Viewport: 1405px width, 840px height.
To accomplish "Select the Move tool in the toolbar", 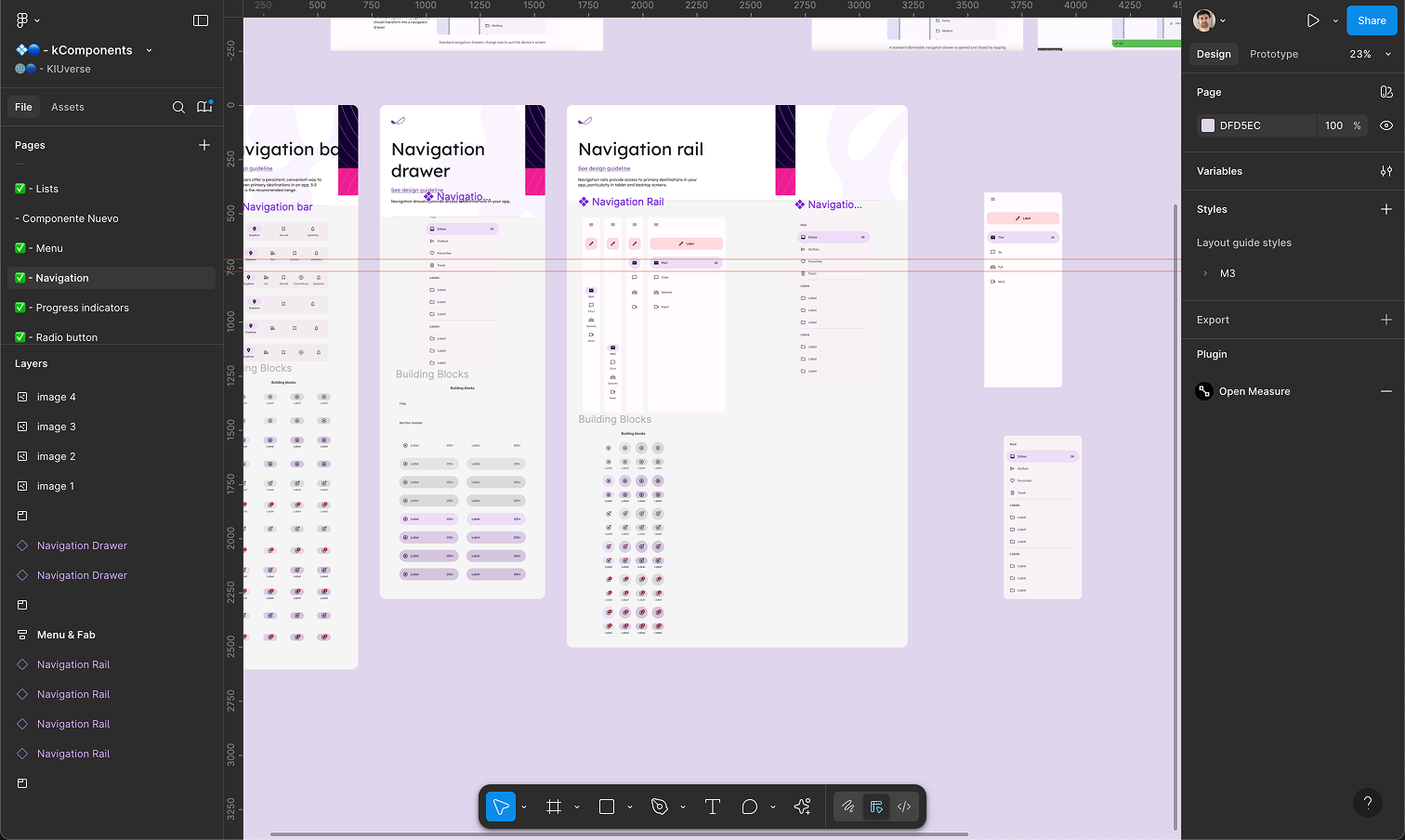I will coord(501,807).
